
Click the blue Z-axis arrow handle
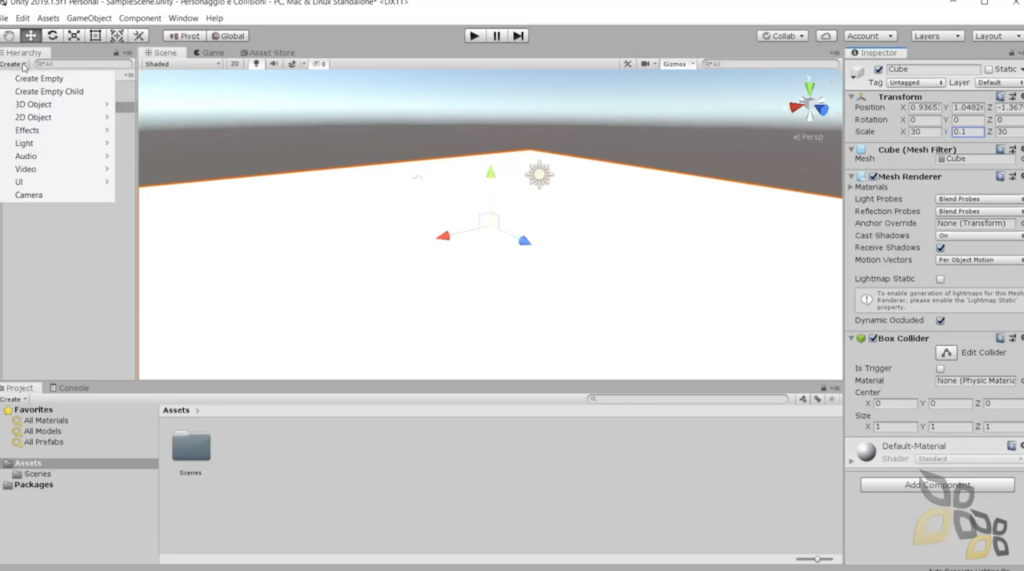(x=524, y=241)
